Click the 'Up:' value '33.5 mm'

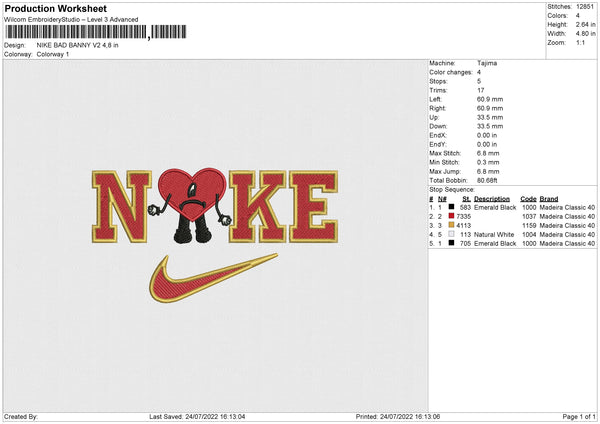[x=490, y=117]
